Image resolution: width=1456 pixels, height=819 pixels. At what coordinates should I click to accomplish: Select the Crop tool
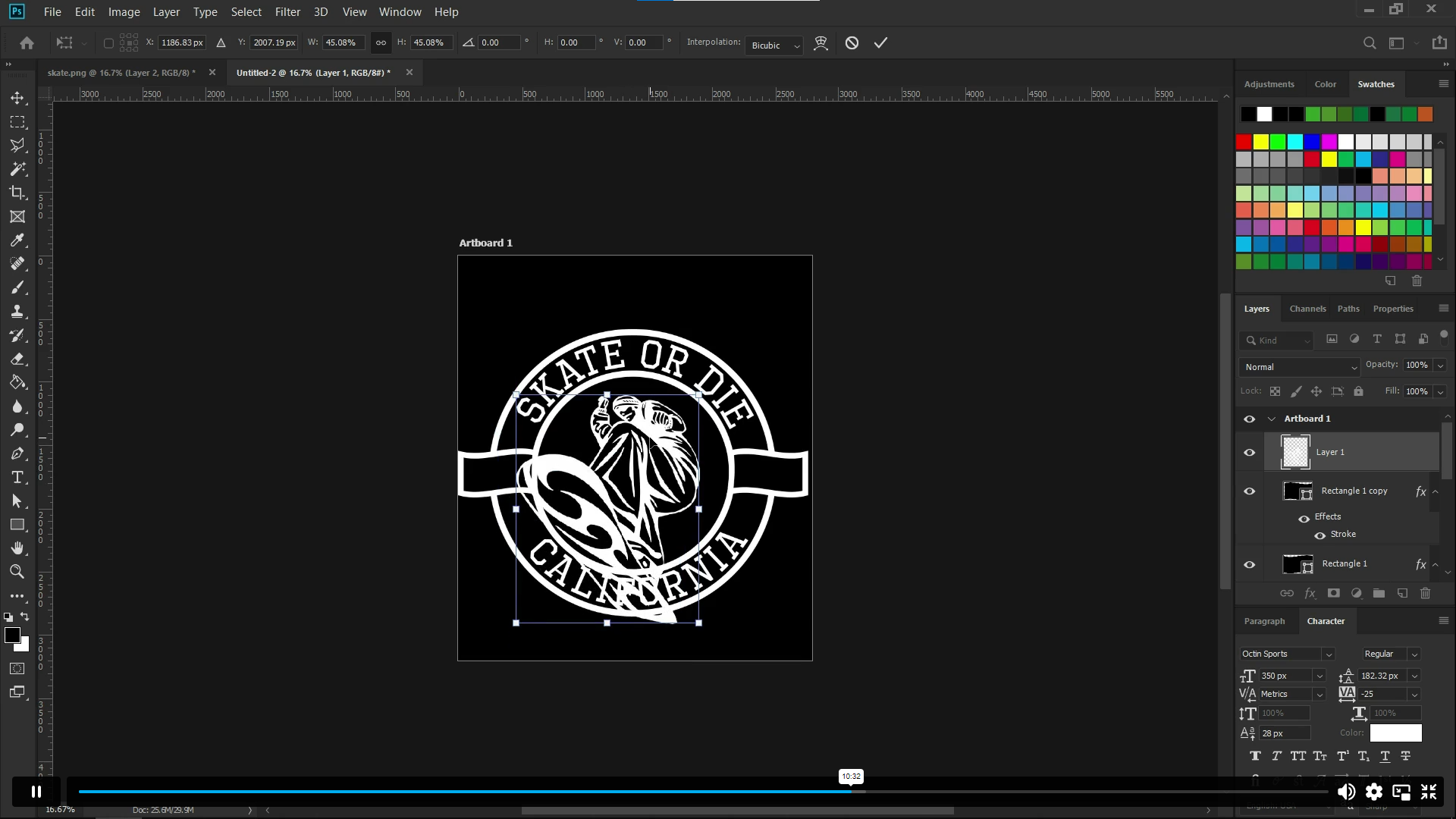click(x=17, y=193)
